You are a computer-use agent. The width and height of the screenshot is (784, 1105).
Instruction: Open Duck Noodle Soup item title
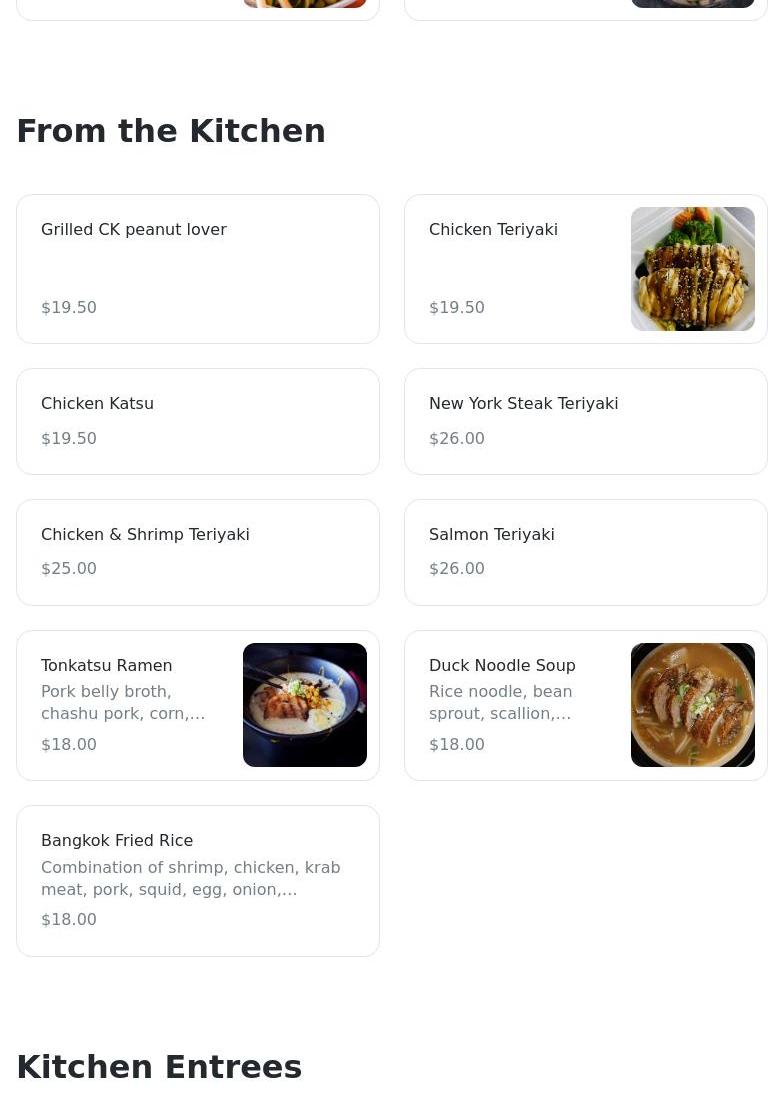pos(502,665)
